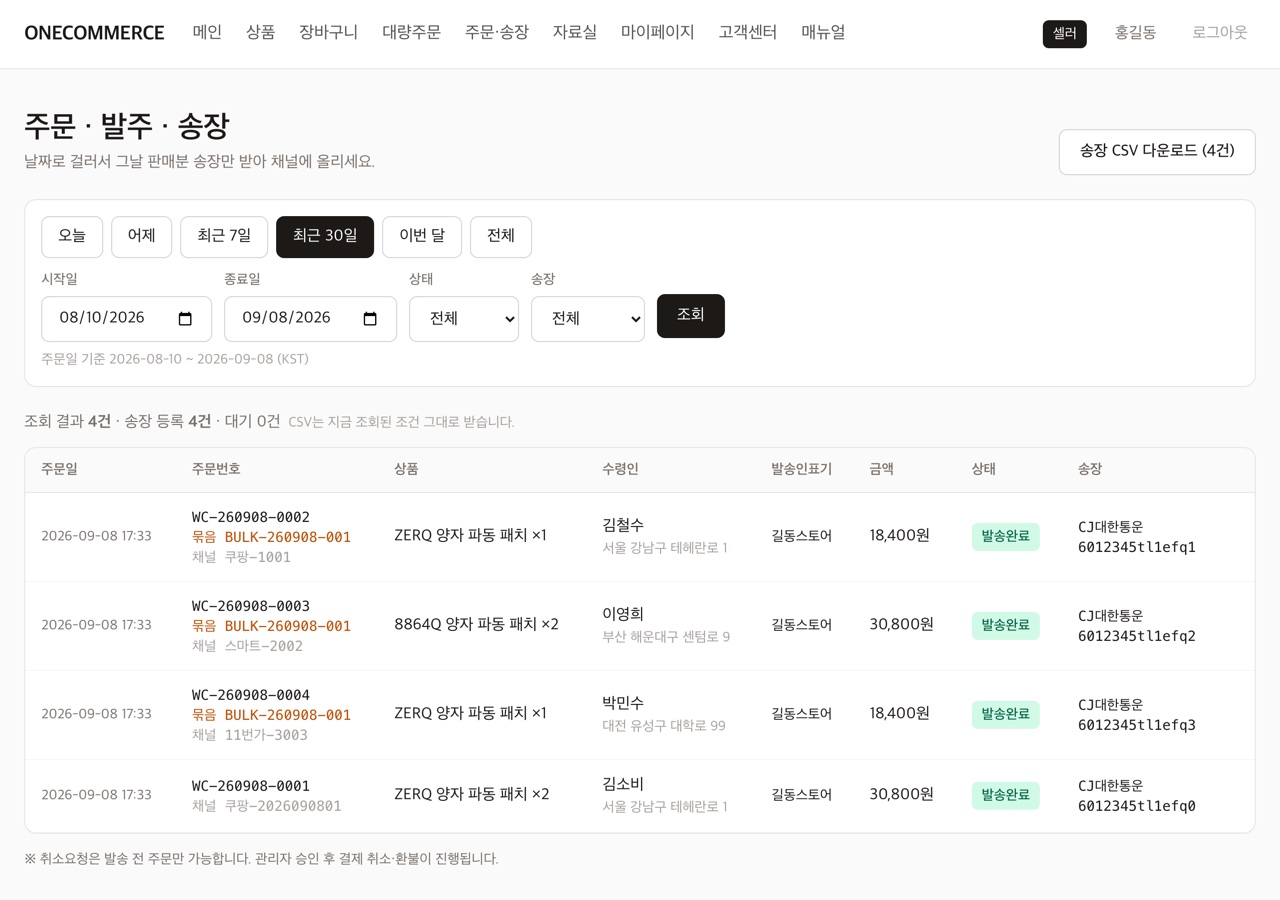Select the 최근 30일 date range
The image size is (1280, 900).
(325, 237)
